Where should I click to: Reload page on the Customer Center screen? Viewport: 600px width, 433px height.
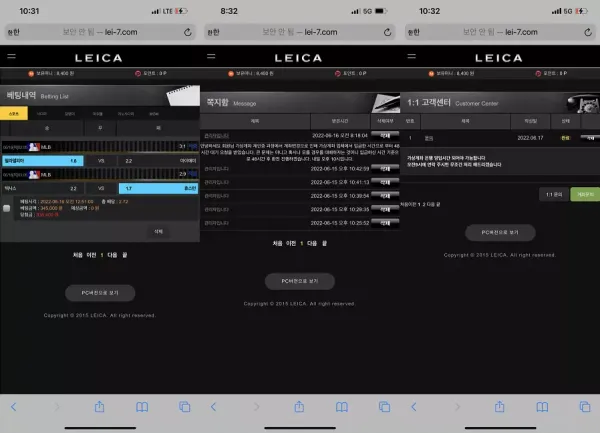tap(588, 32)
